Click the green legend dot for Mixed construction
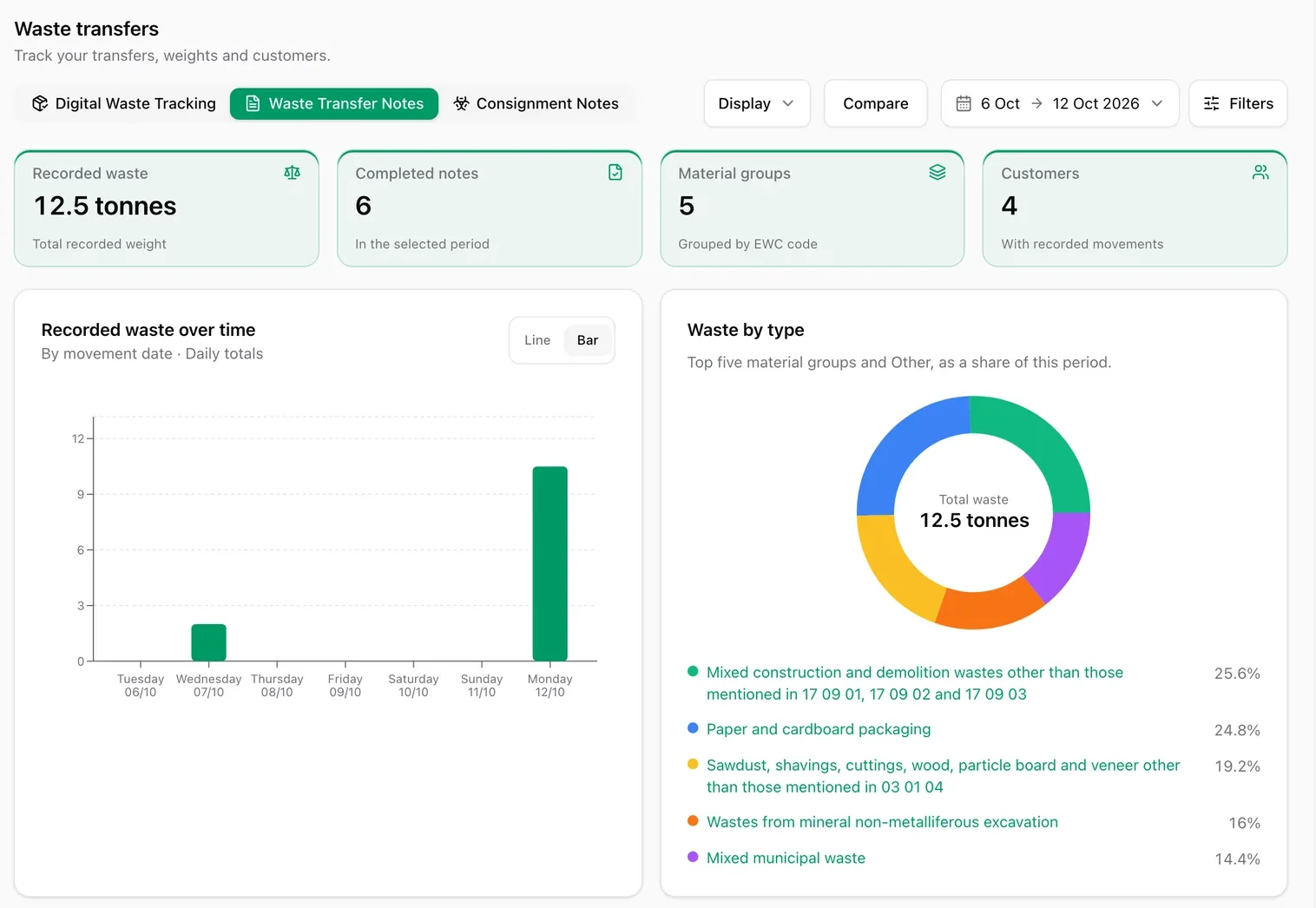1316x908 pixels. point(693,671)
